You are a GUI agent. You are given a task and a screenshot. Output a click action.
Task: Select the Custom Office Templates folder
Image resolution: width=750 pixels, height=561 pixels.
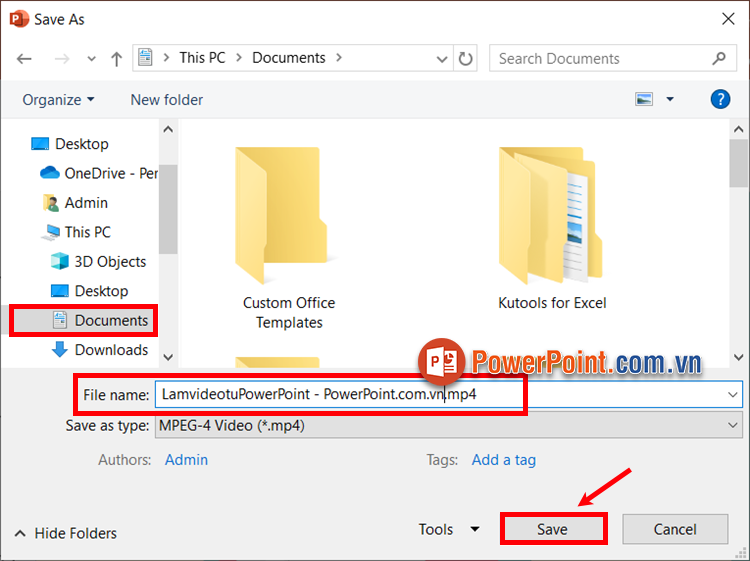tap(288, 238)
